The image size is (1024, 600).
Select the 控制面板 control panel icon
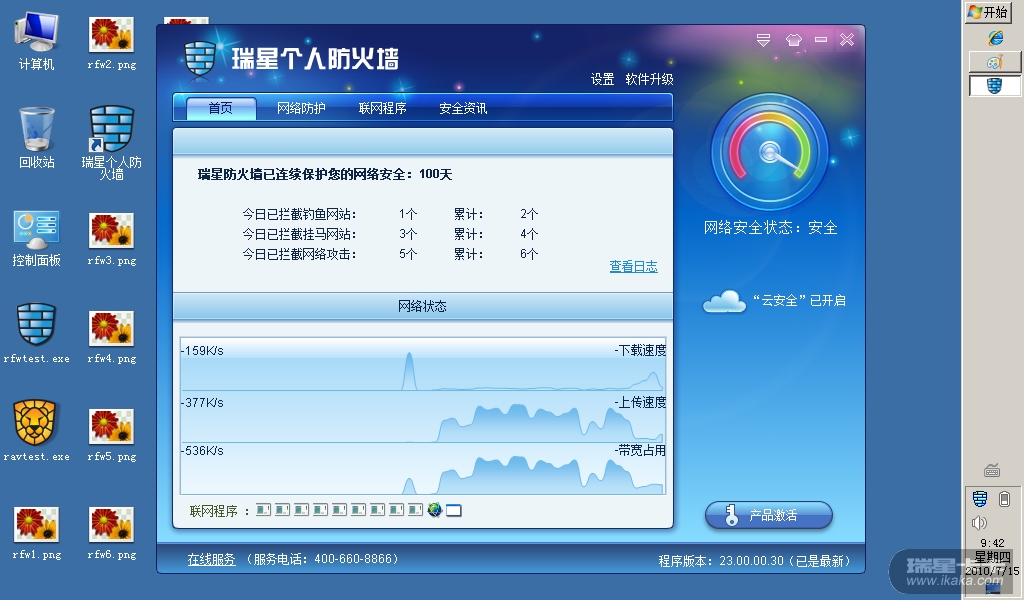(37, 238)
